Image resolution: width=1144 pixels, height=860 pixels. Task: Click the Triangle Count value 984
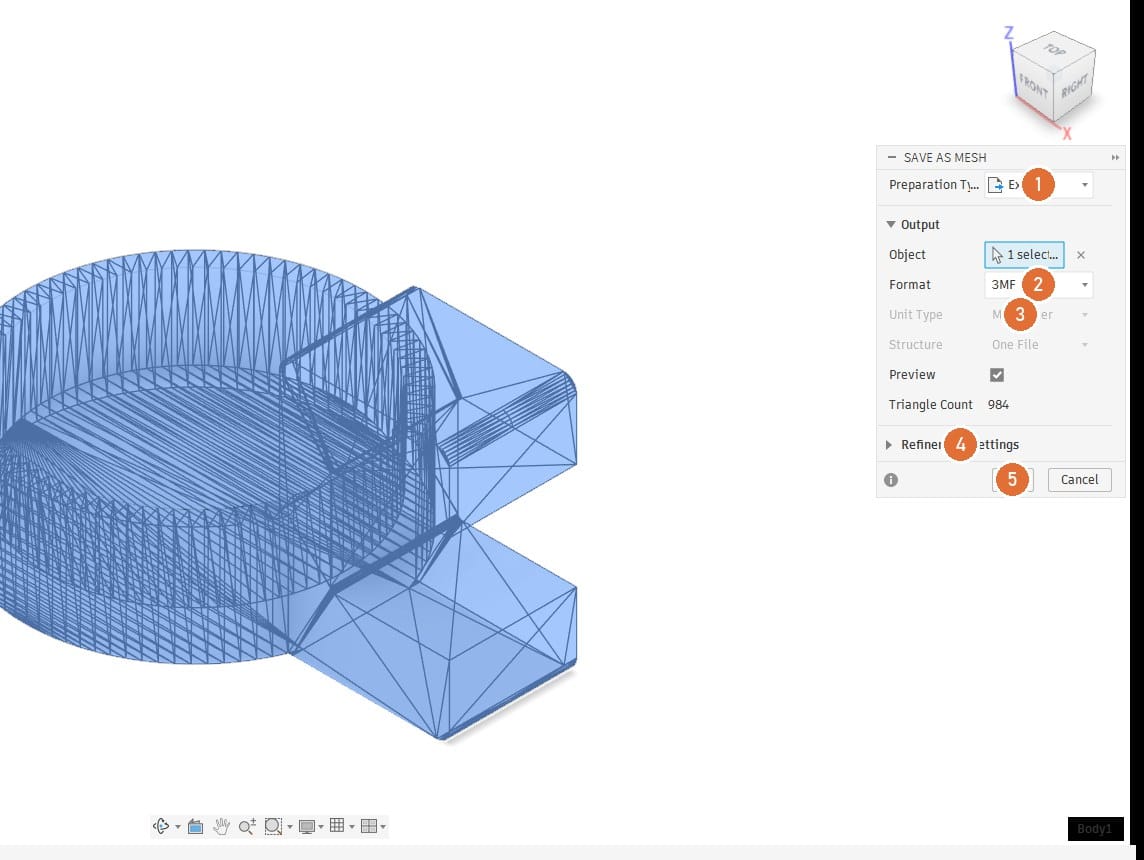pos(998,404)
